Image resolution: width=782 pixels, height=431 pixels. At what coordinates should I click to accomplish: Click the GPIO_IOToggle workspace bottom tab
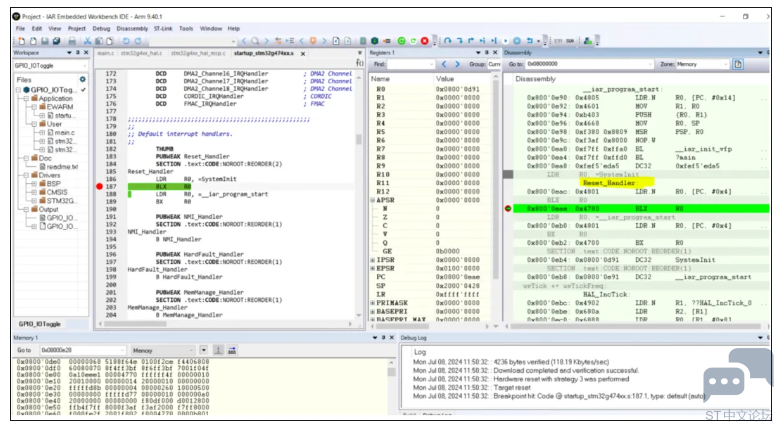[39, 324]
